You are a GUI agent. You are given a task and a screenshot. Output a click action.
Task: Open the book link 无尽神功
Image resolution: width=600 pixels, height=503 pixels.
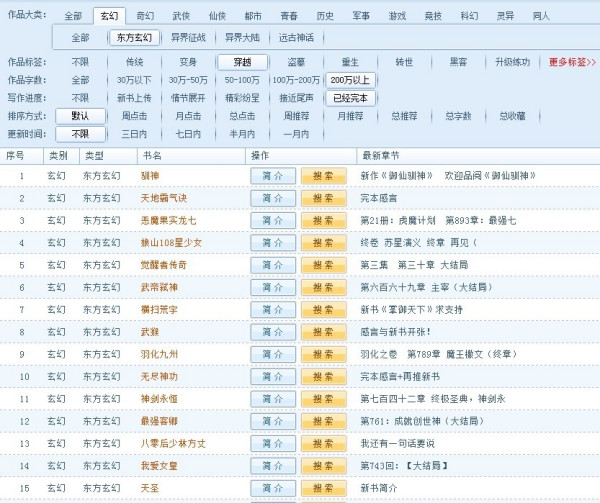coord(159,376)
